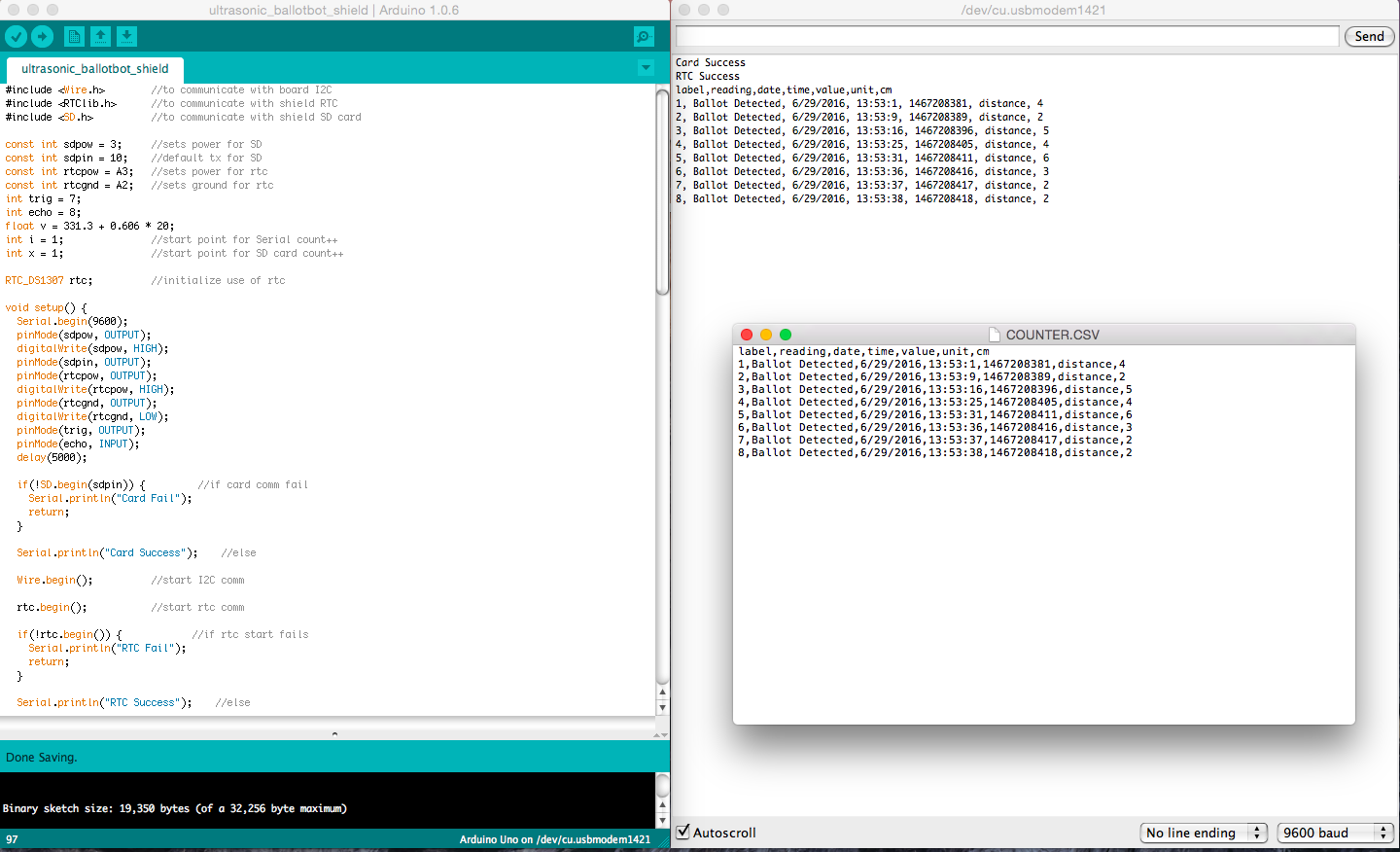Click the line number 97 in status bar
This screenshot has height=852, width=1400.
point(12,839)
